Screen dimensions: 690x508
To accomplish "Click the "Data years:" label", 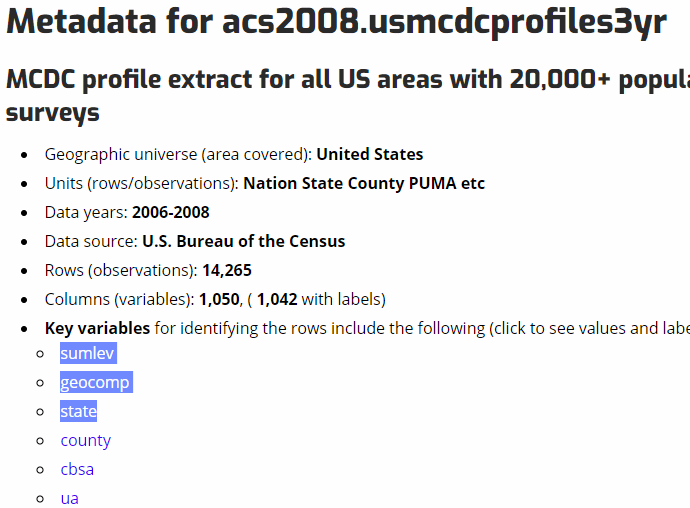I will point(86,212).
